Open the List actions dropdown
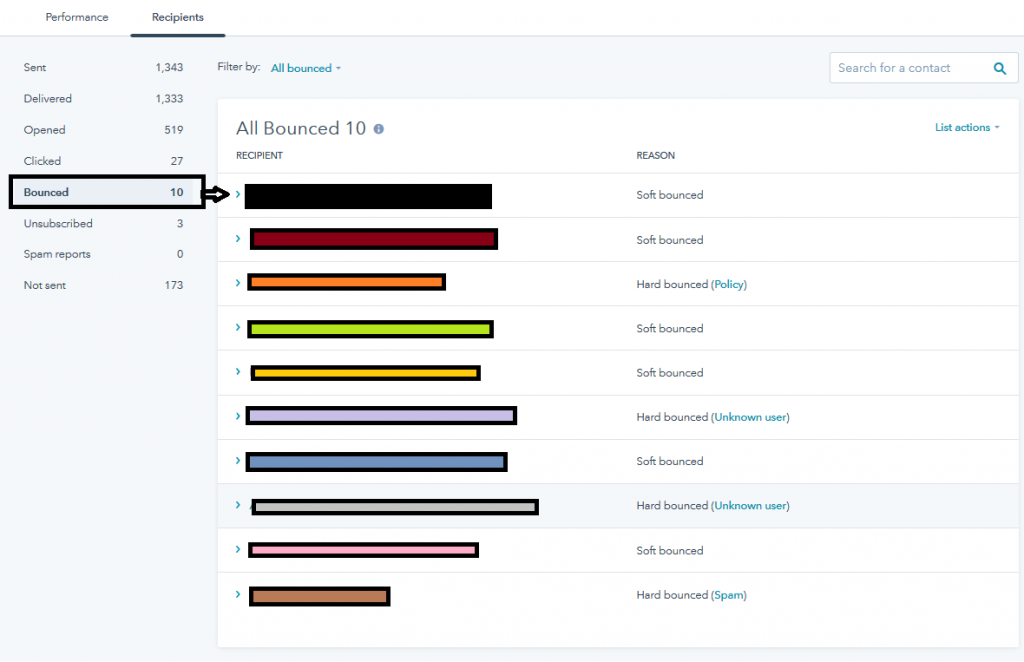 point(967,127)
